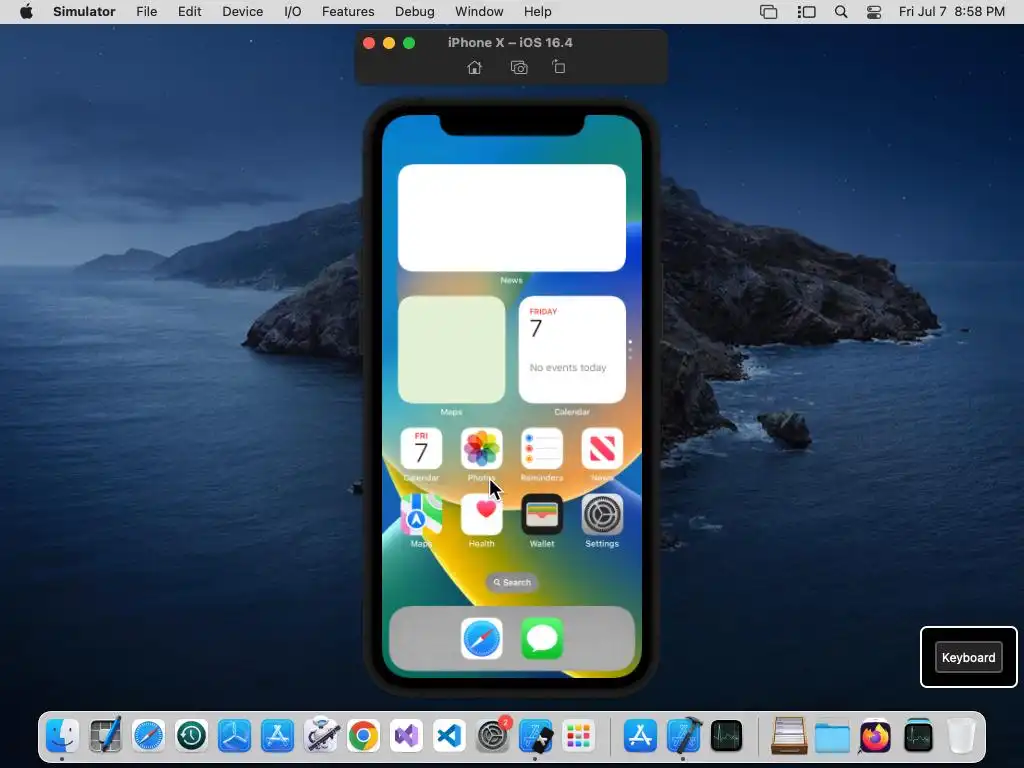Click the screen mirroring icon in menu bar
This screenshot has height=768, width=1024.
pyautogui.click(x=769, y=12)
